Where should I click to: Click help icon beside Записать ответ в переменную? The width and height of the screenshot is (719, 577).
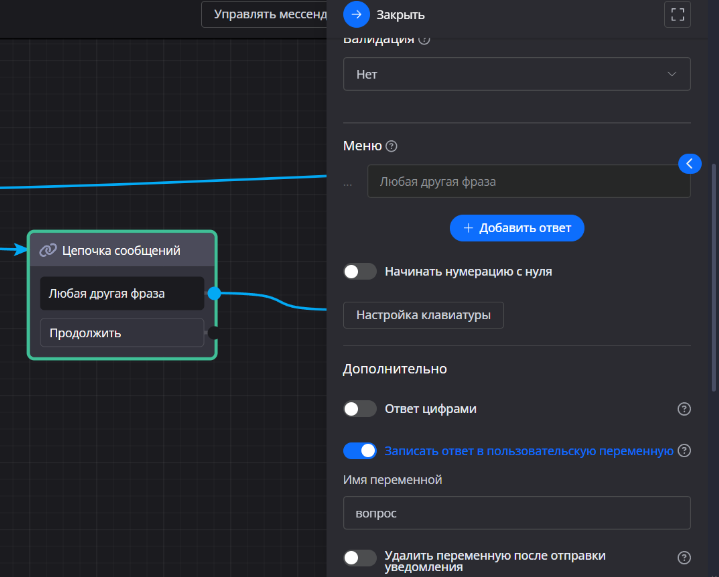tap(684, 451)
